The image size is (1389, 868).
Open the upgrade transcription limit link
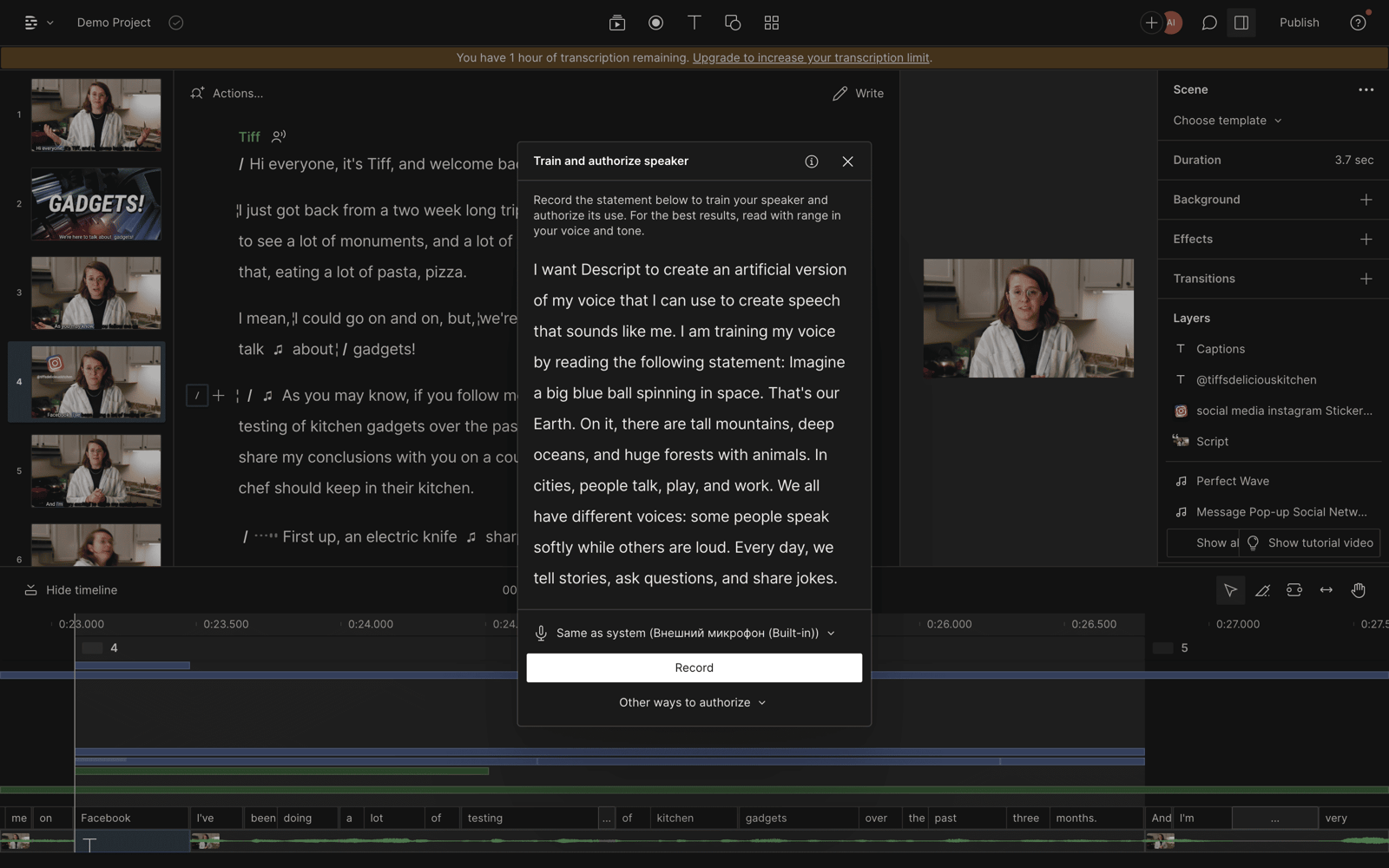[811, 58]
